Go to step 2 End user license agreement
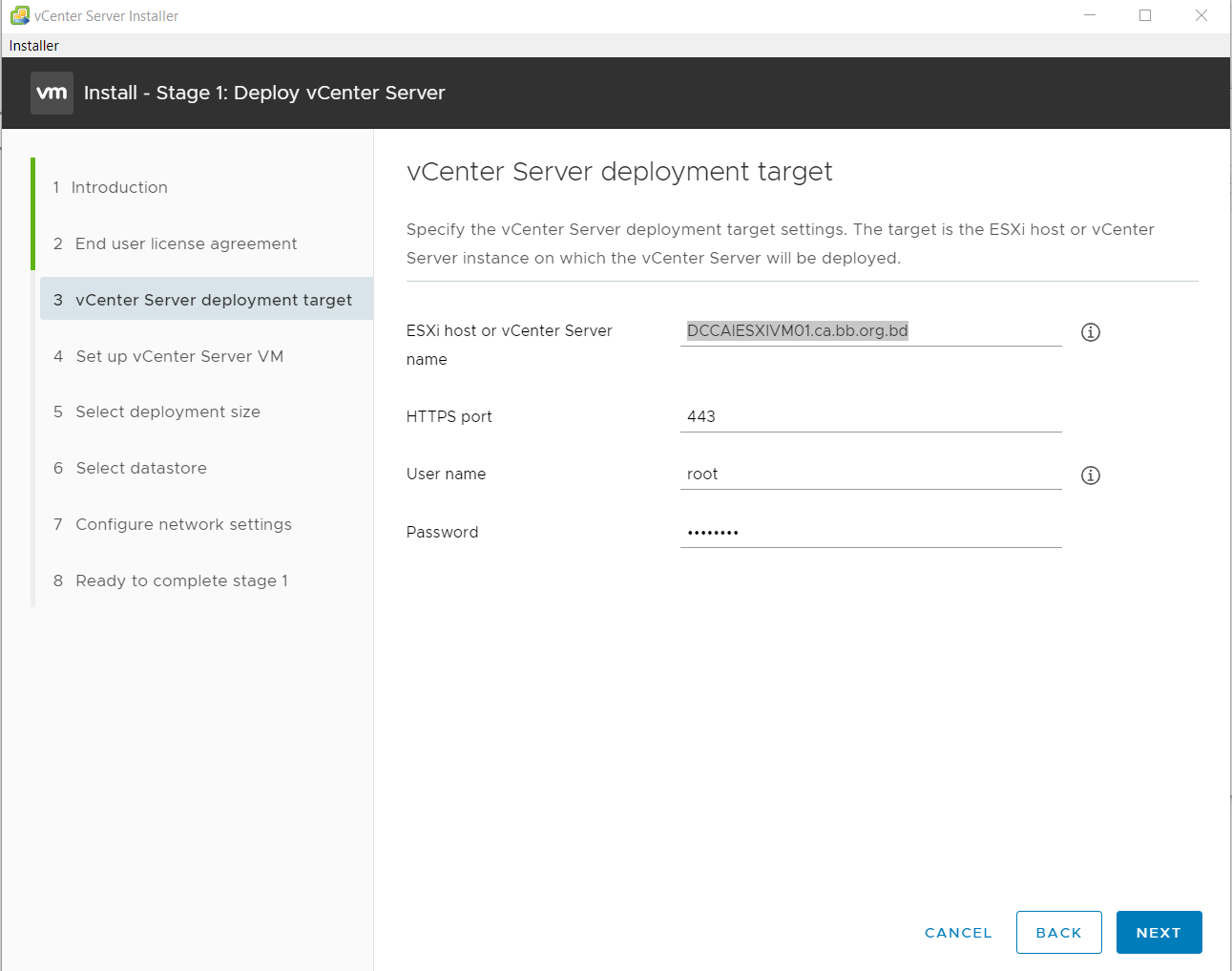Screen dimensions: 1232x971 click(x=175, y=243)
